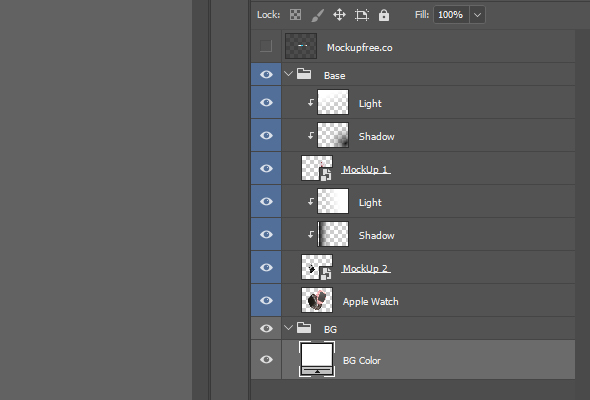Click the lock position move icon
This screenshot has height=400, width=590.
pyautogui.click(x=339, y=15)
